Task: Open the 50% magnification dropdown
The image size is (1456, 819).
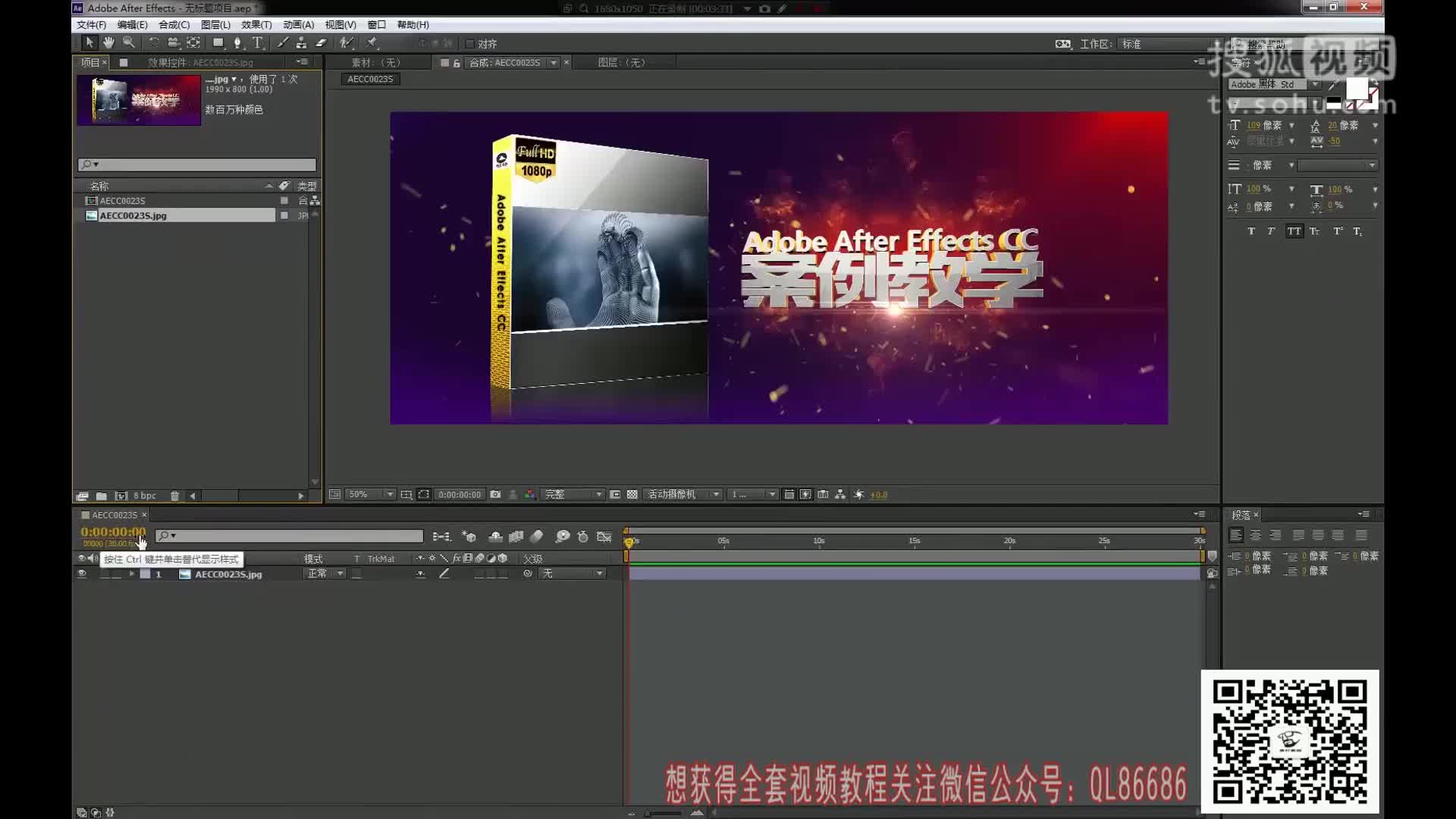Action: [x=371, y=494]
